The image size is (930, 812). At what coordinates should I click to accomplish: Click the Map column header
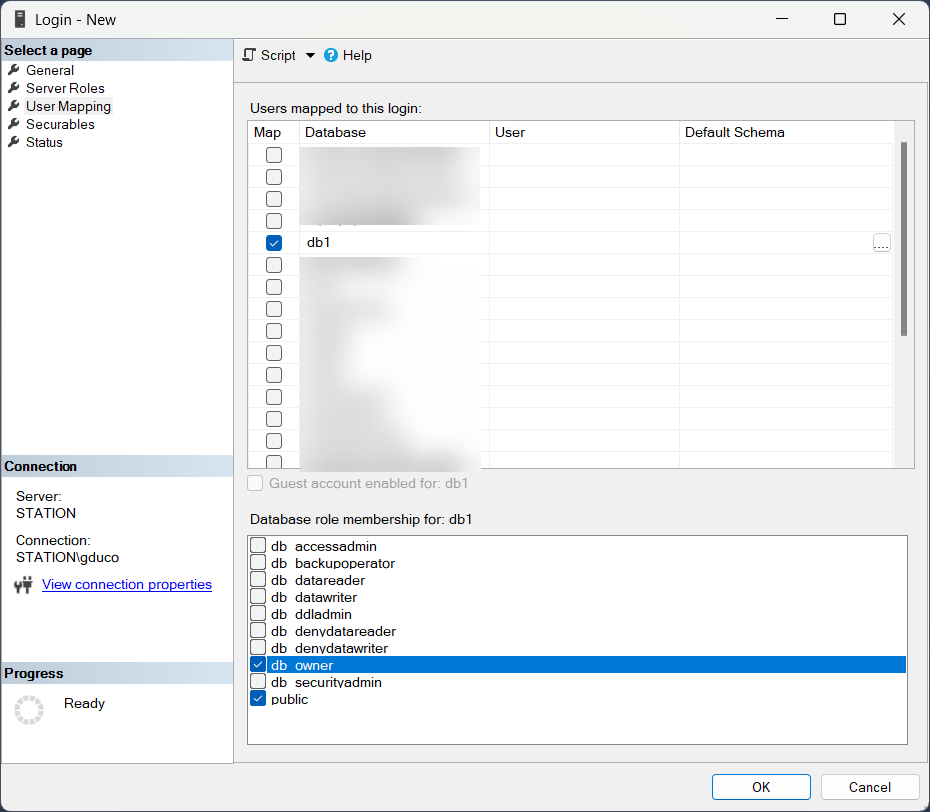pyautogui.click(x=273, y=132)
